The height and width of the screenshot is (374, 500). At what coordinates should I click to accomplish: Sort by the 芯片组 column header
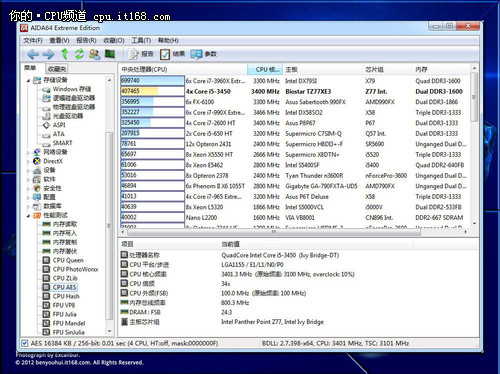coord(388,69)
